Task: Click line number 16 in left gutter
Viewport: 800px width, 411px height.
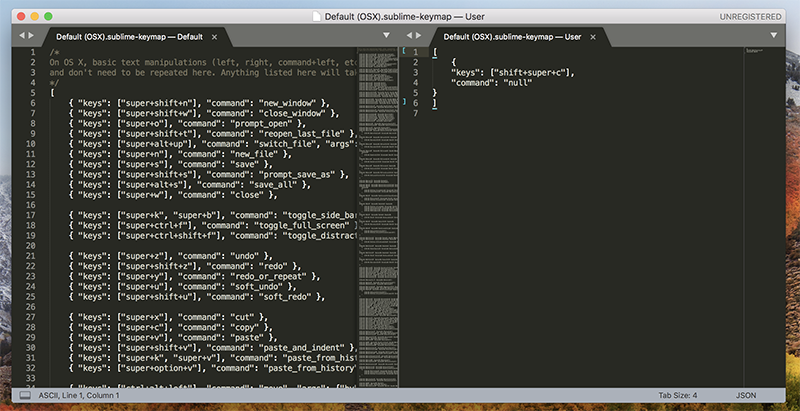Action: pyautogui.click(x=31, y=205)
